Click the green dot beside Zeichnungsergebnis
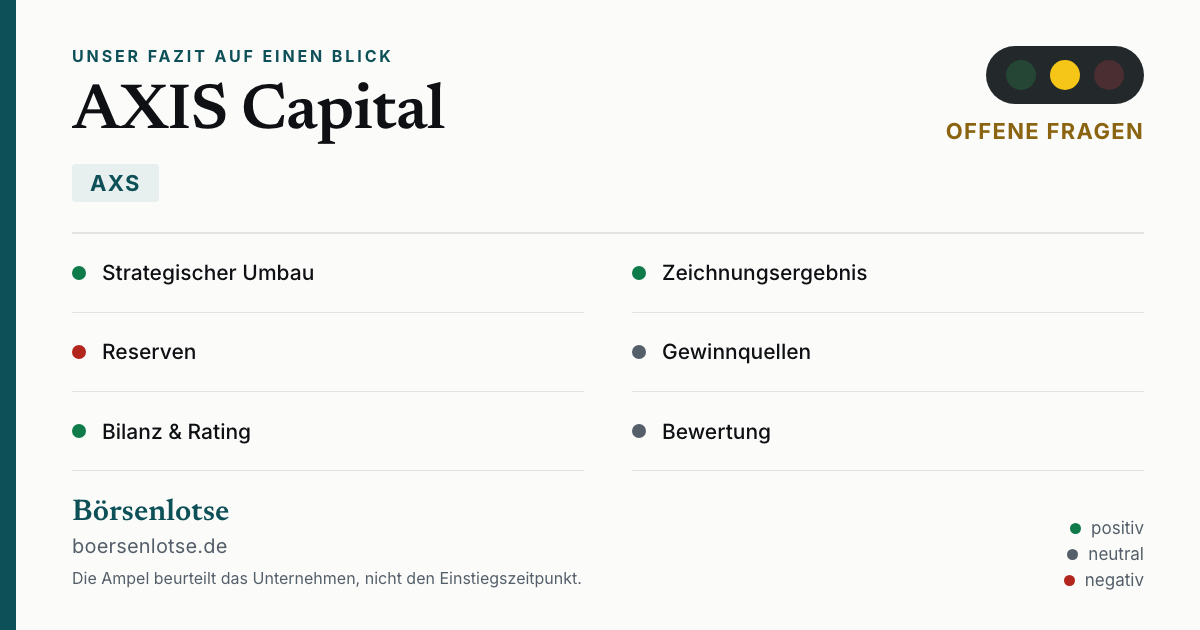 pos(639,273)
